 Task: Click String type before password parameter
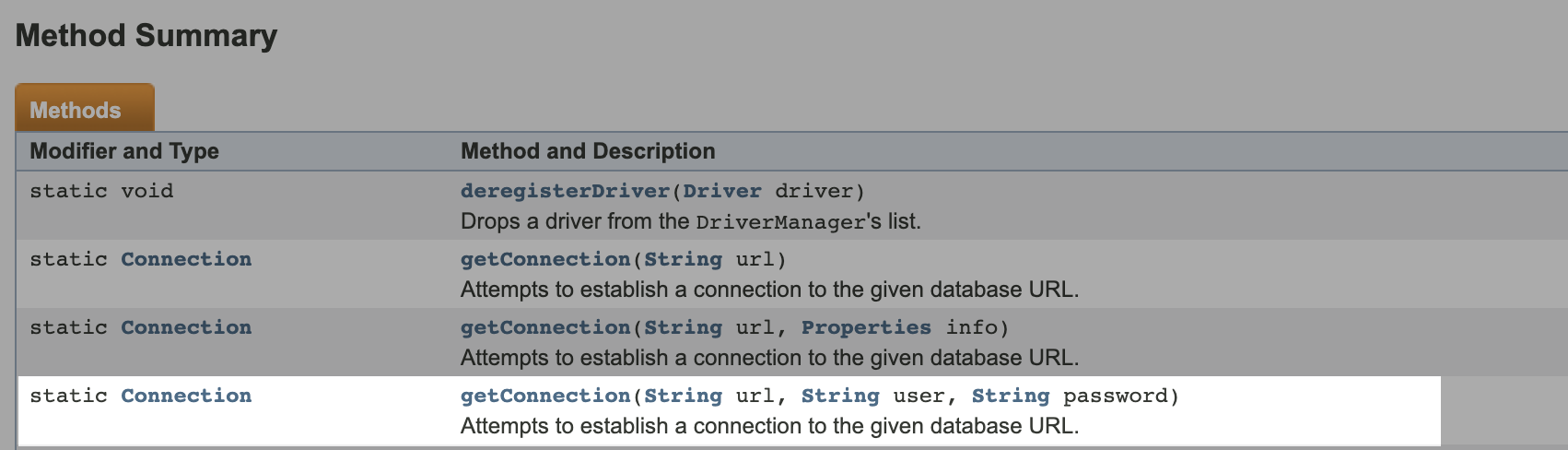tap(1011, 396)
